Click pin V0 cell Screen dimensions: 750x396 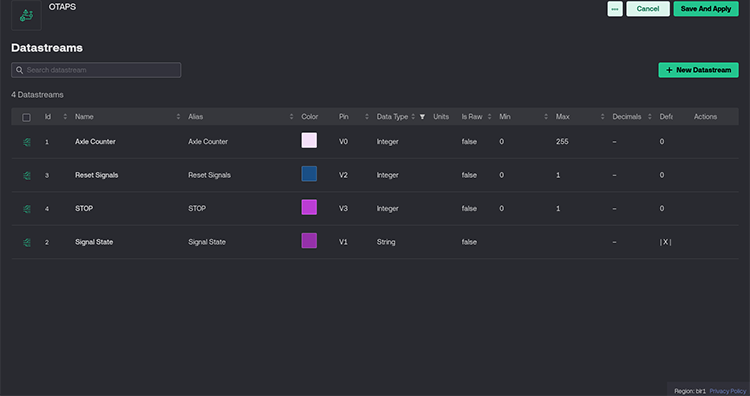click(343, 142)
